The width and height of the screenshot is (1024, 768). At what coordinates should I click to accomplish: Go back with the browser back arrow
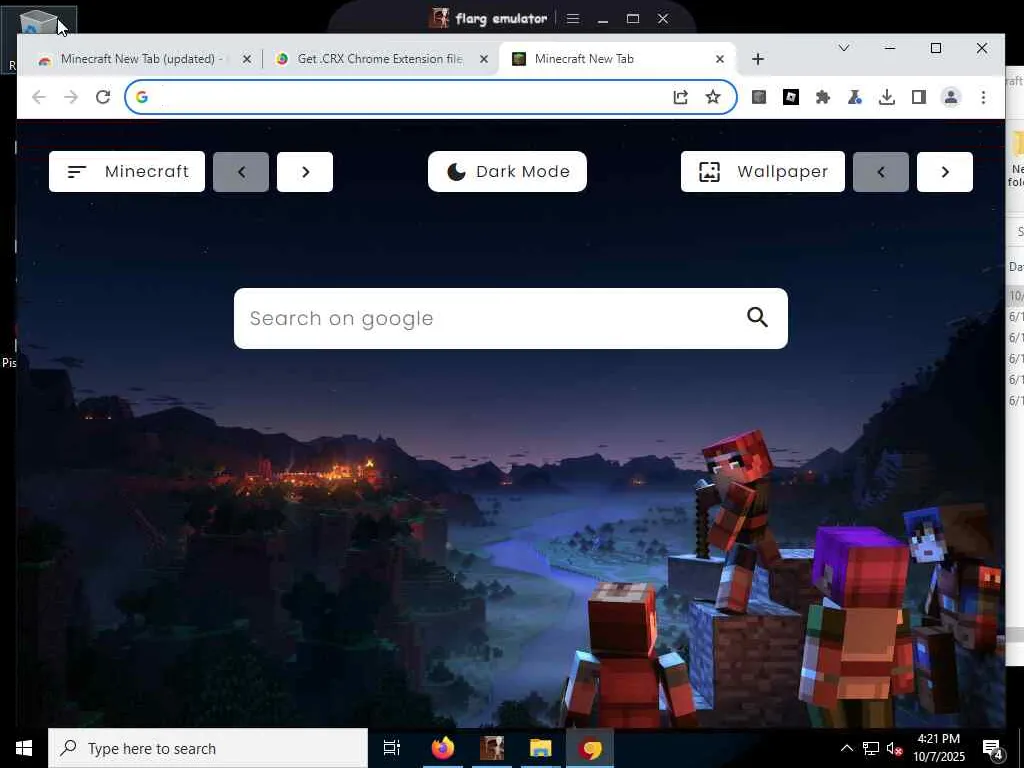[39, 97]
